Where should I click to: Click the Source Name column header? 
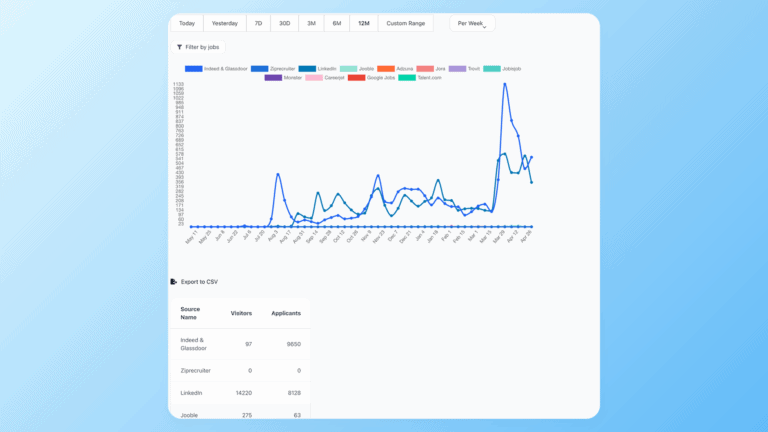(190, 313)
